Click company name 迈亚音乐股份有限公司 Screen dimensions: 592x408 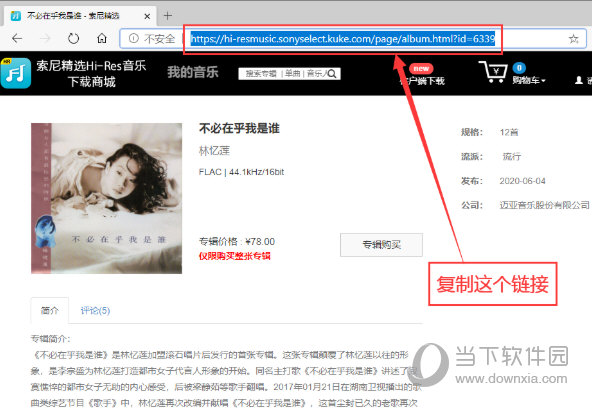tap(544, 205)
